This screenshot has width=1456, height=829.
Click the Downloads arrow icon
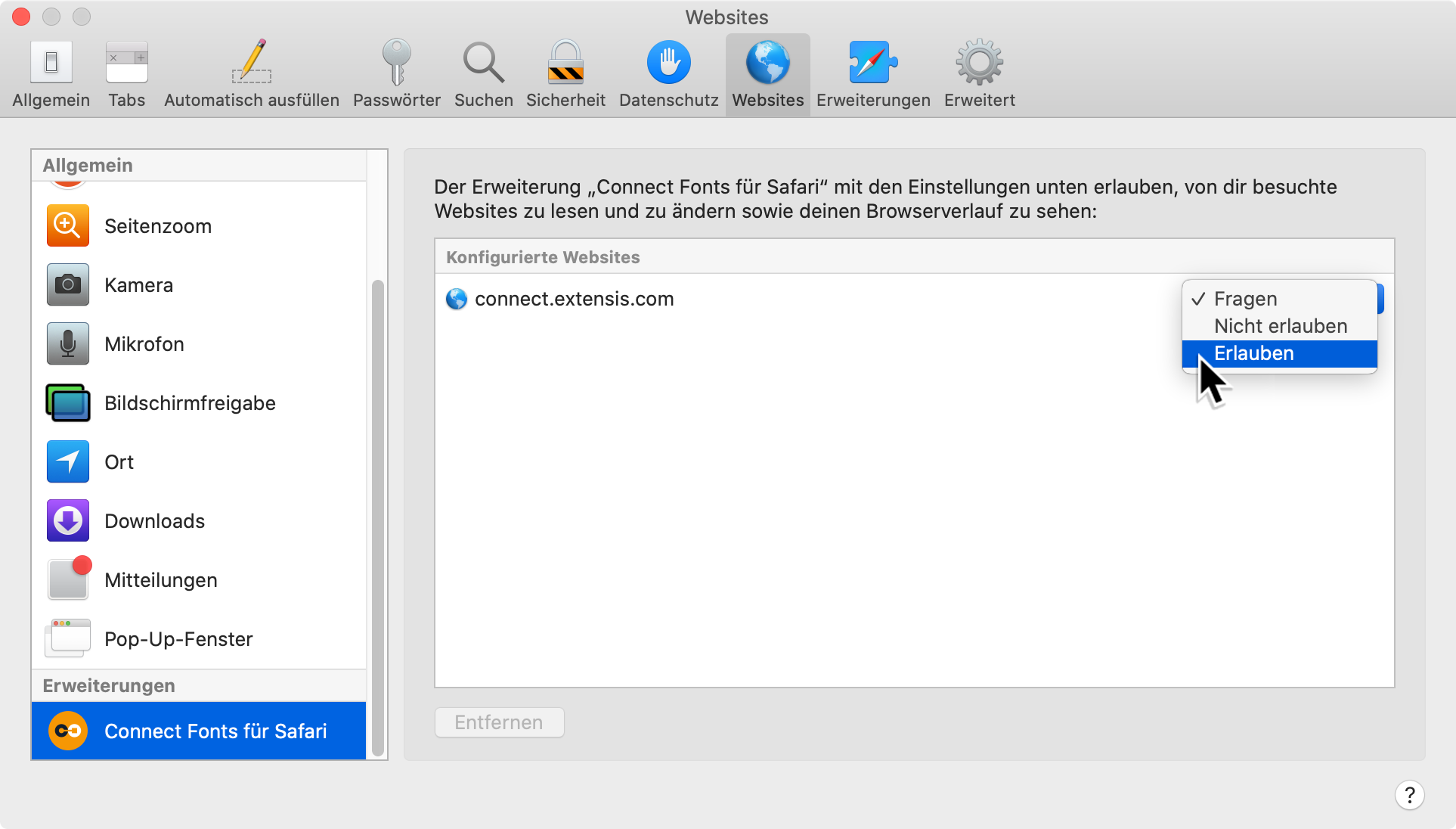click(68, 520)
